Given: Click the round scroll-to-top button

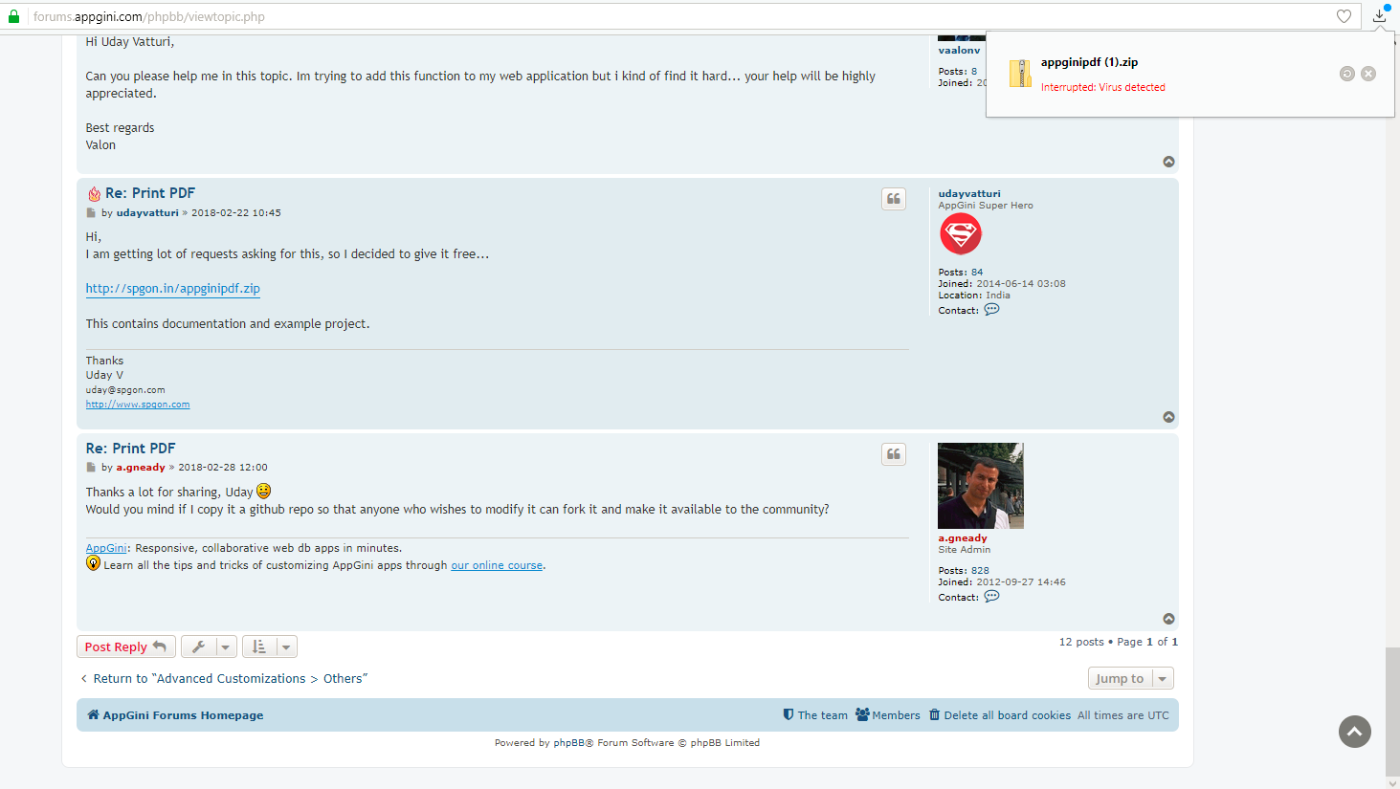Looking at the screenshot, I should click(1354, 731).
